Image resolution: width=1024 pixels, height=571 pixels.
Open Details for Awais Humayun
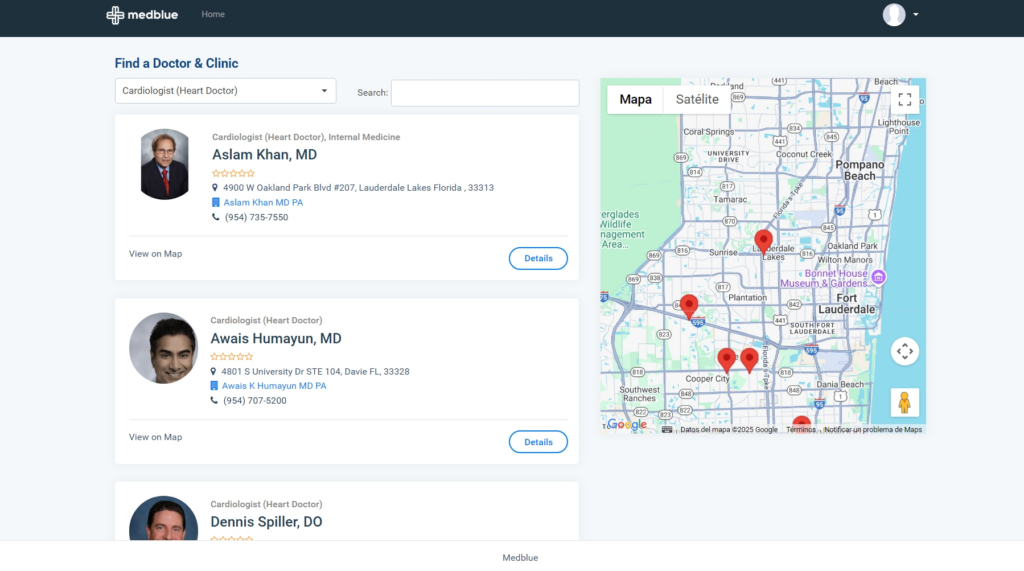[538, 442]
